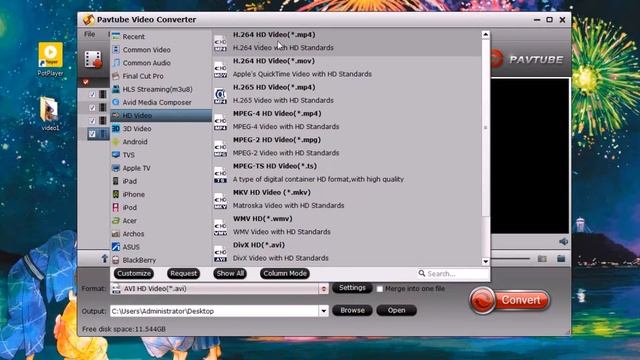Select the Acer category
Screen dimensions: 640x360
click(x=161, y=220)
